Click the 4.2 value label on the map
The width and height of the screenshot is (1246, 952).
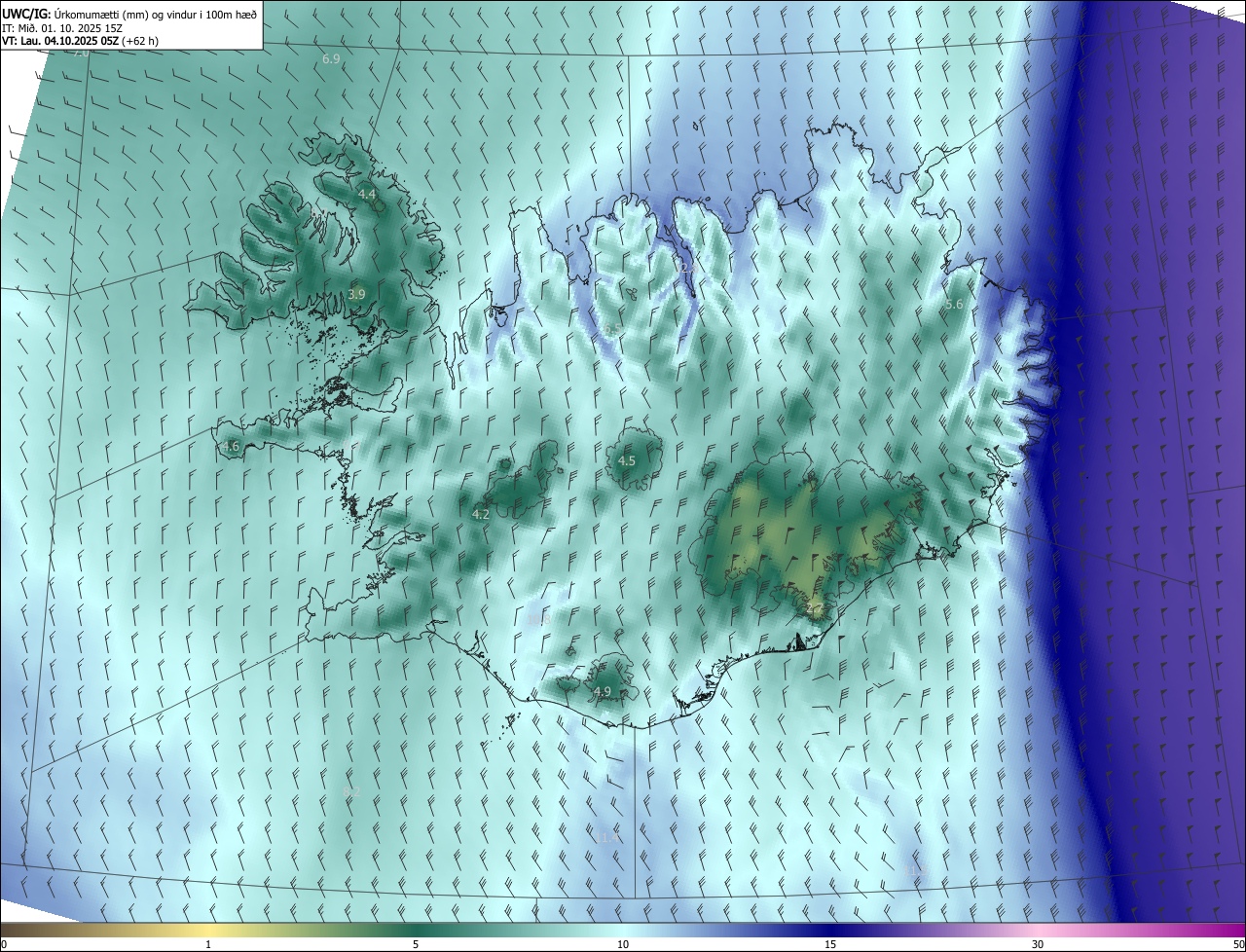[481, 514]
